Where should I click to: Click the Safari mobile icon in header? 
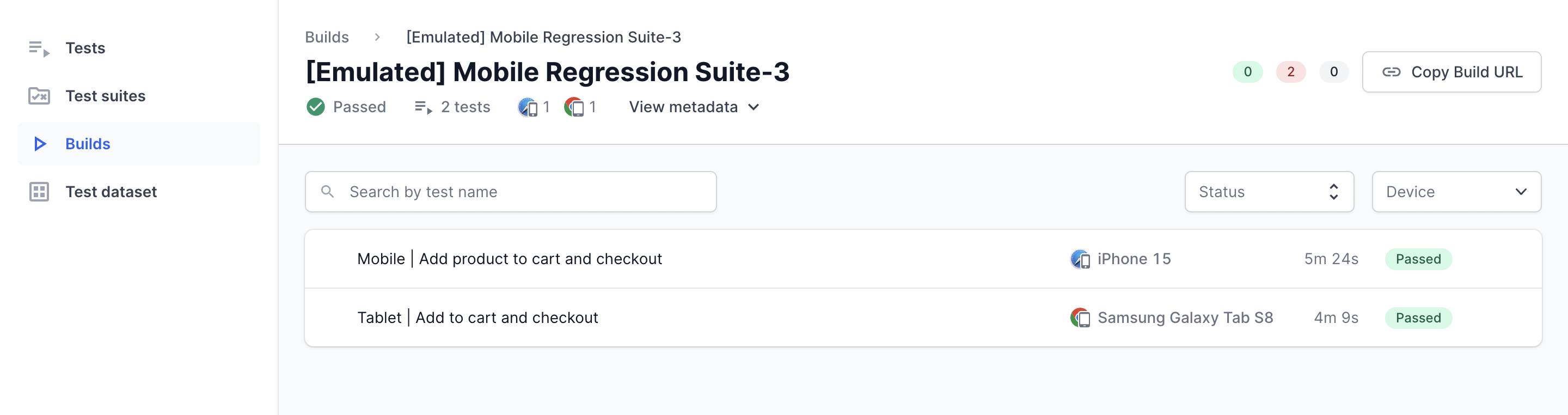tap(527, 108)
